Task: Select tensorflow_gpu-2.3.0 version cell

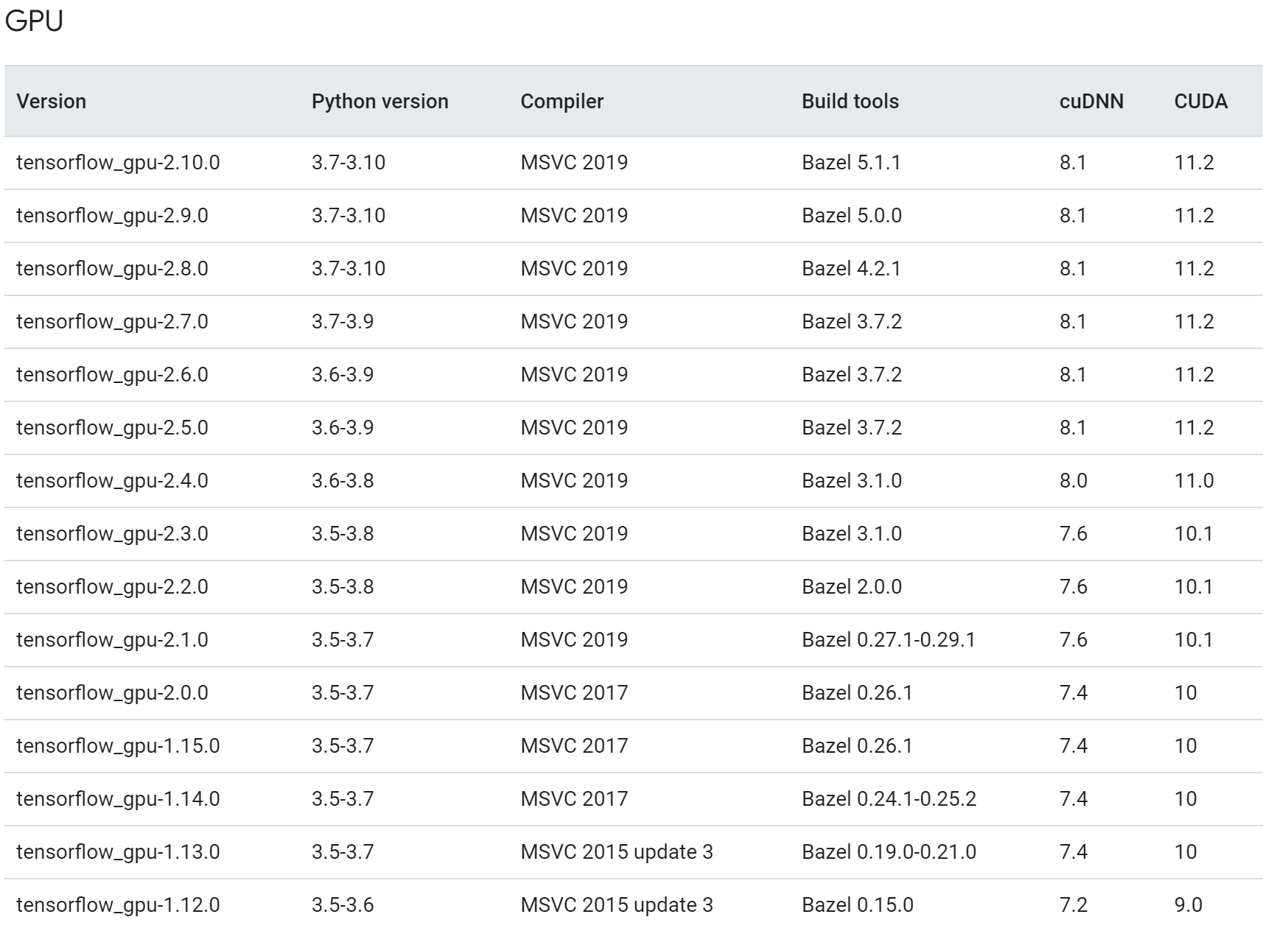Action: [112, 534]
